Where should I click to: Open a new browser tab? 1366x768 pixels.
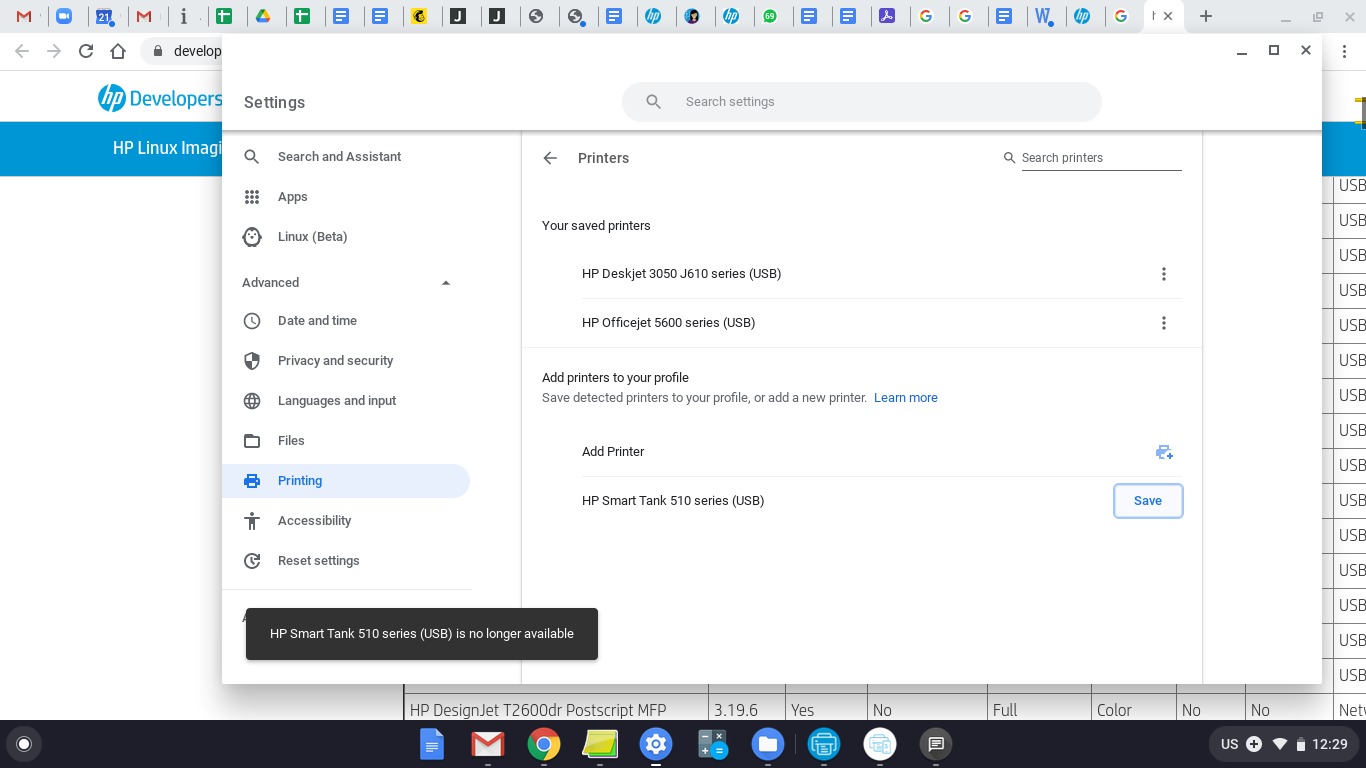(1206, 16)
